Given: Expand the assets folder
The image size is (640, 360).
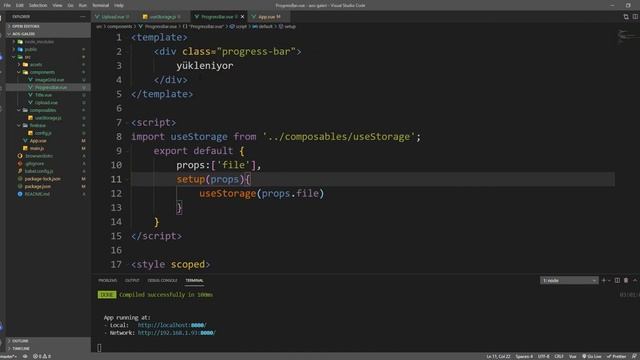Looking at the screenshot, I should [x=36, y=64].
